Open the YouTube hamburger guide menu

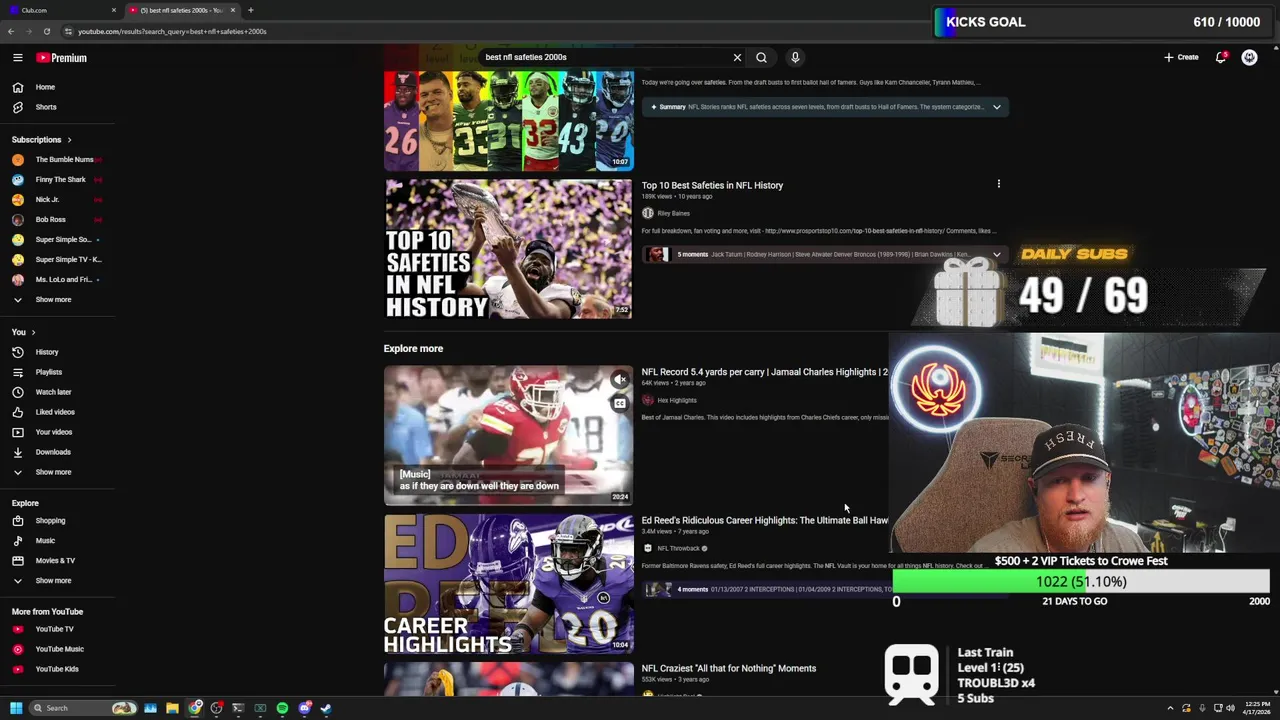[17, 58]
